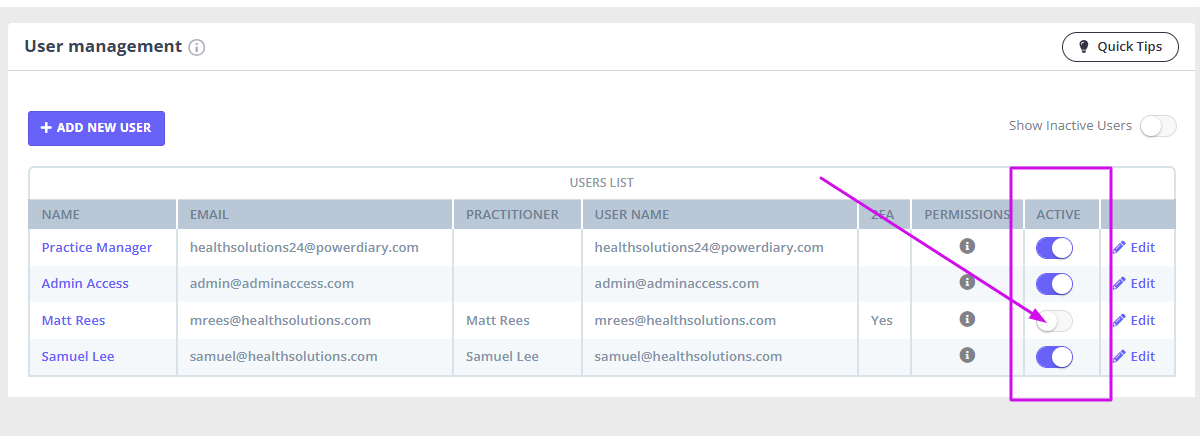View Matt Rees permissions info icon
The width and height of the screenshot is (1200, 436).
click(x=967, y=319)
